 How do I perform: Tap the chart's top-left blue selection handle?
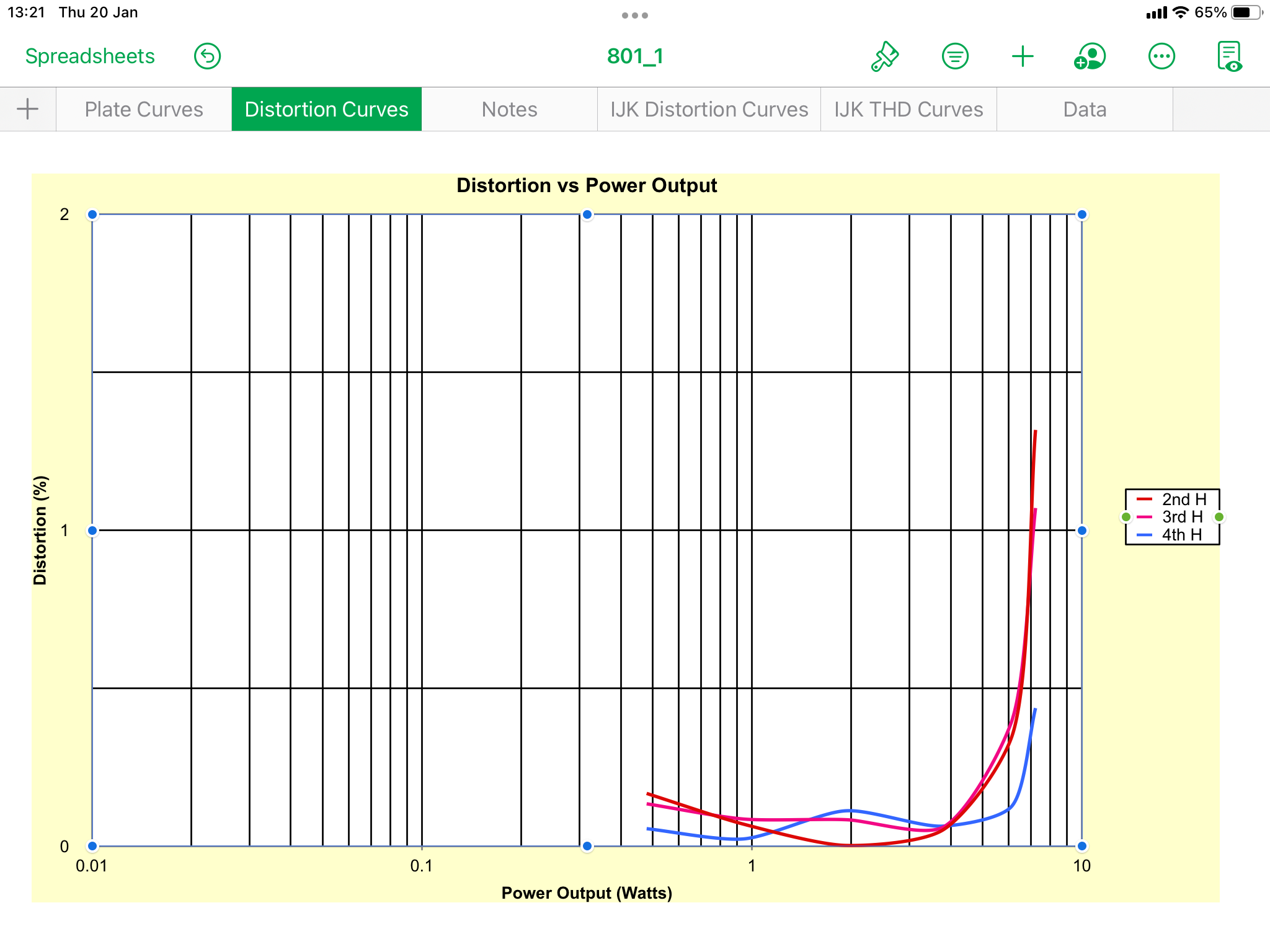pos(92,214)
